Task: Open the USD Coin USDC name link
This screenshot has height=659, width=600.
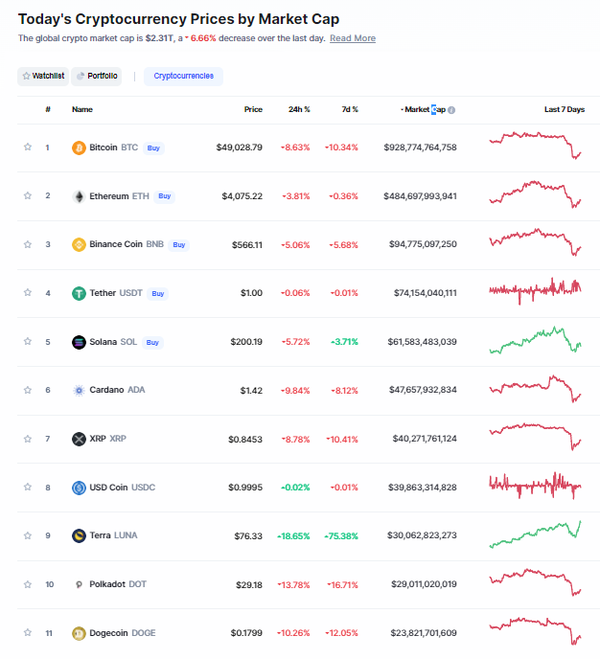Action: click(x=122, y=488)
